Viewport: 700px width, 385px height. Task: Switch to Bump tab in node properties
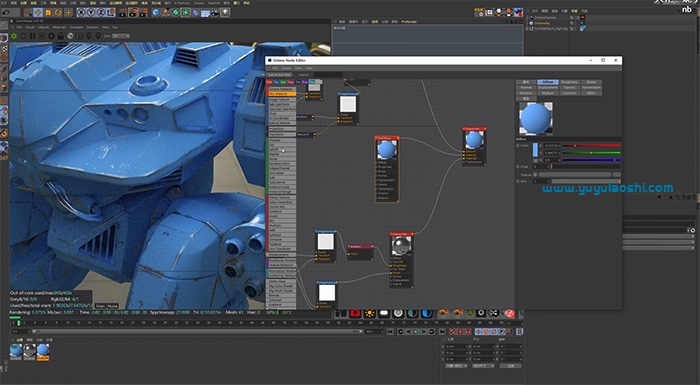pyautogui.click(x=591, y=82)
